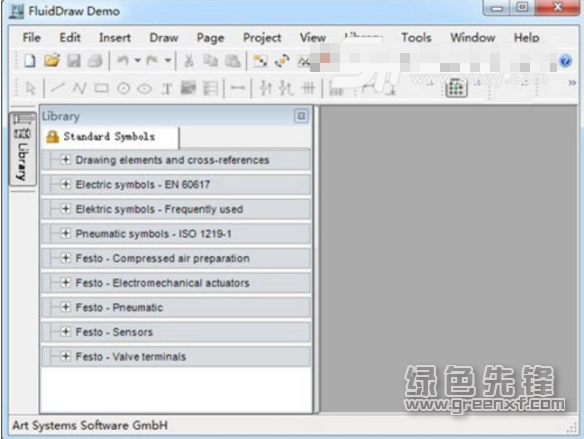Choose the Ellipse drawing tool

[x=145, y=89]
